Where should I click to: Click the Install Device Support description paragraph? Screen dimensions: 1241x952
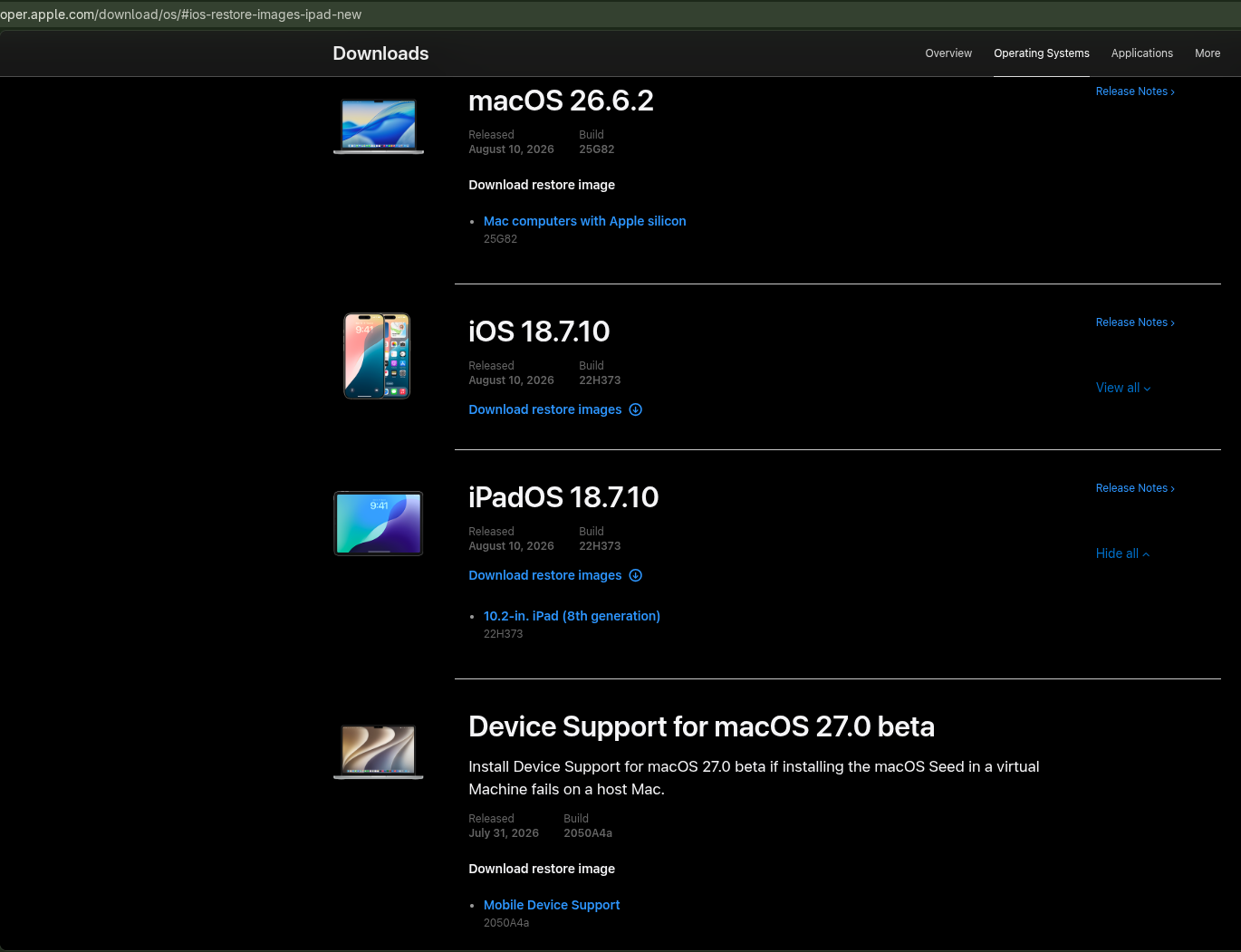[754, 778]
